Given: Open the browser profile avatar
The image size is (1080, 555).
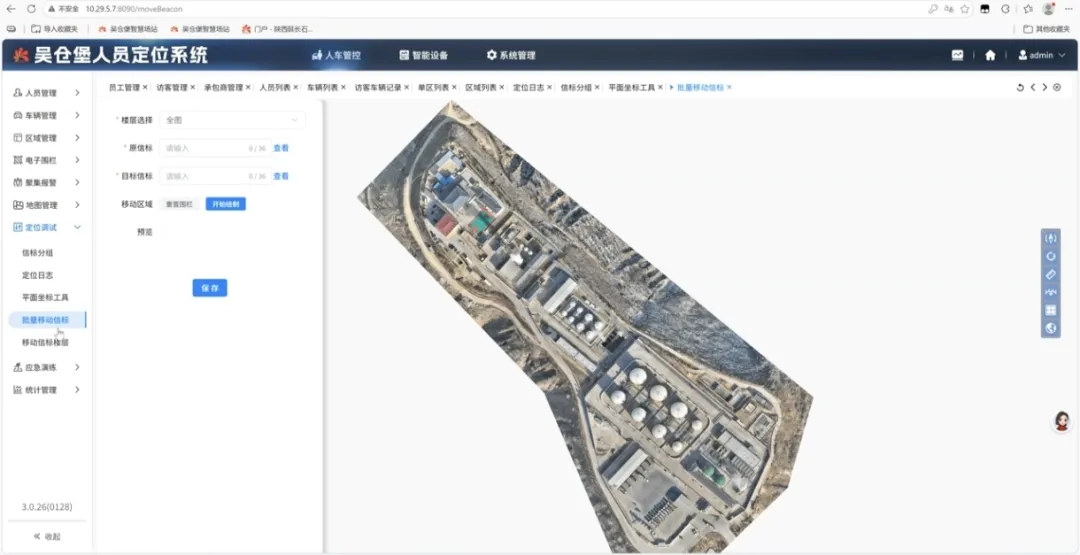Looking at the screenshot, I should tap(1048, 9).
